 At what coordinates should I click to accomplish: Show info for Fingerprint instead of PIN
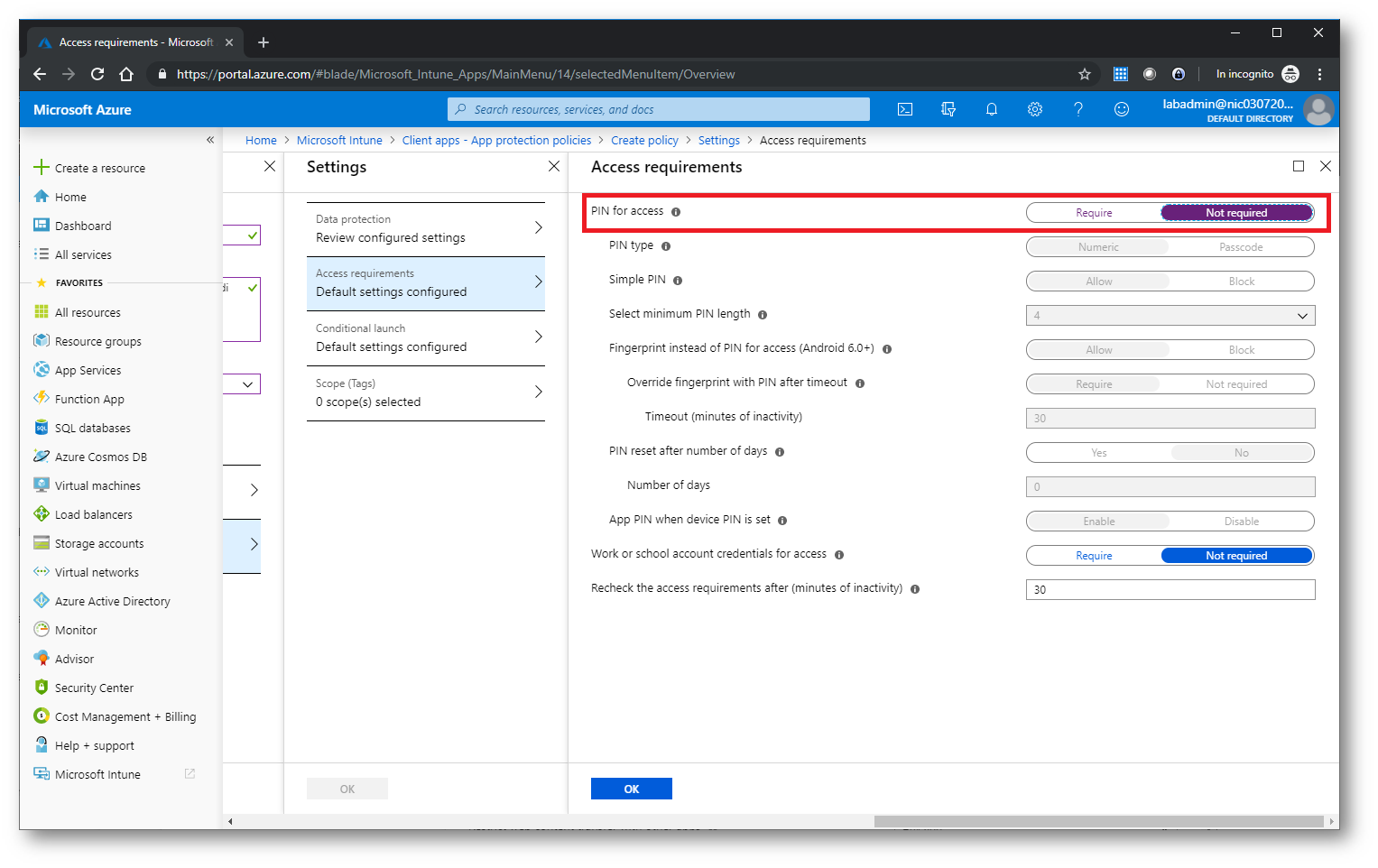(x=887, y=349)
